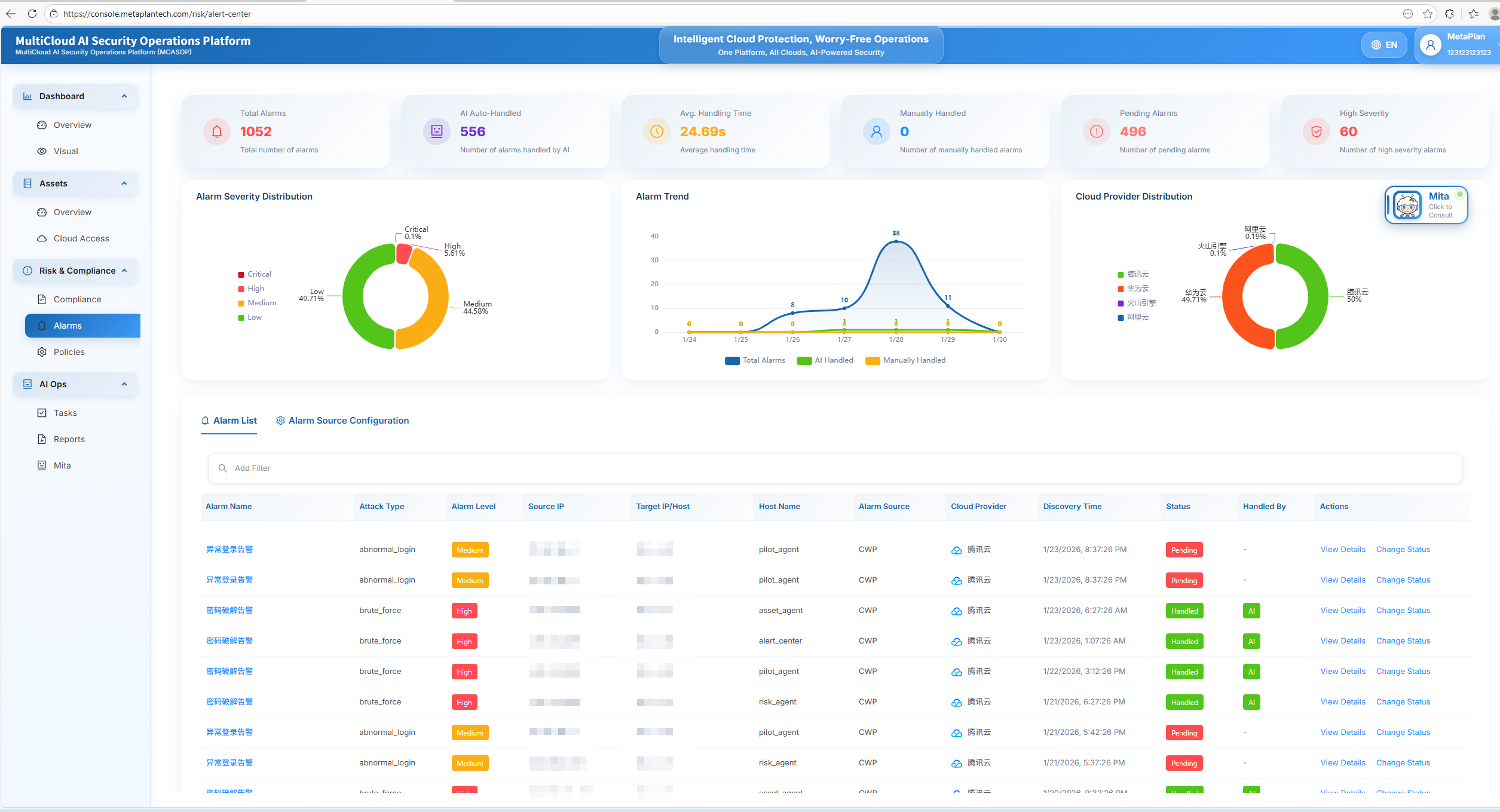The image size is (1500, 812).
Task: Toggle the Total Alarms legend in Alarm Trend
Action: (755, 360)
